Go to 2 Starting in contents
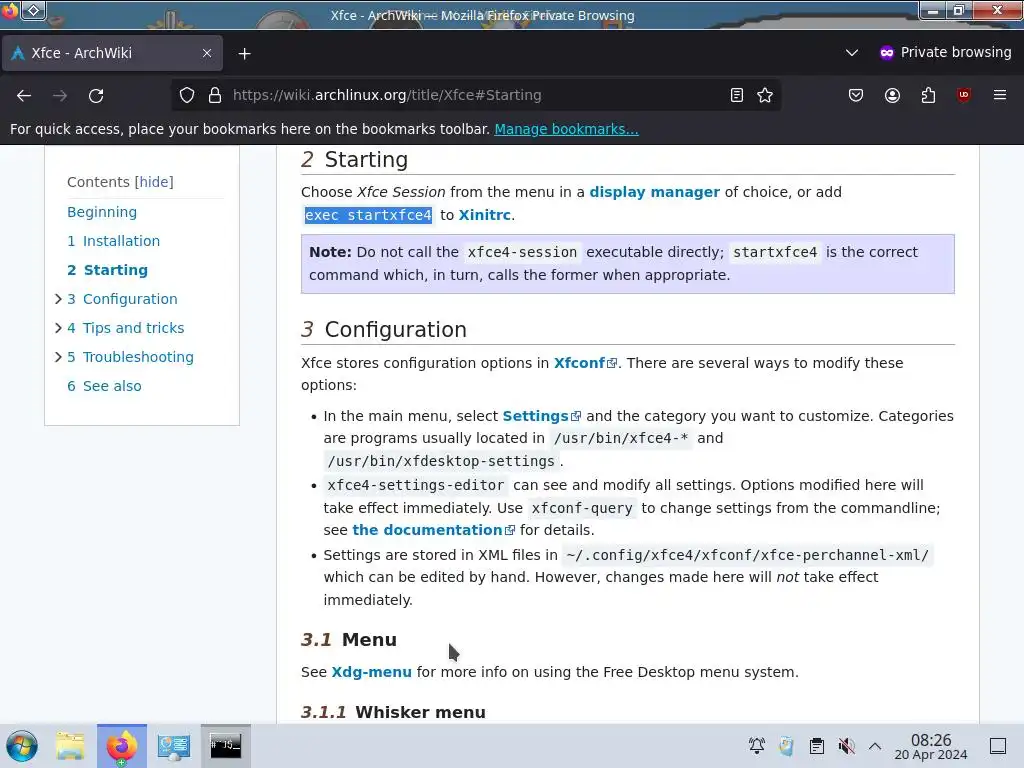This screenshot has height=768, width=1024. click(x=108, y=270)
